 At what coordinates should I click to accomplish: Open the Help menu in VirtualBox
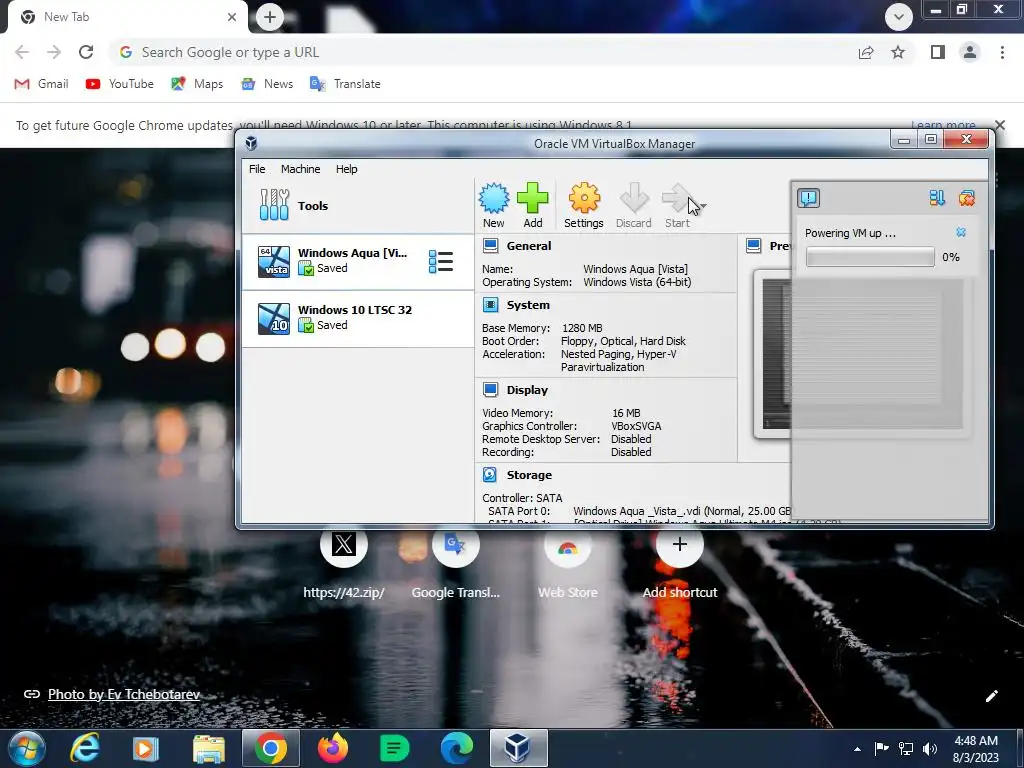347,169
